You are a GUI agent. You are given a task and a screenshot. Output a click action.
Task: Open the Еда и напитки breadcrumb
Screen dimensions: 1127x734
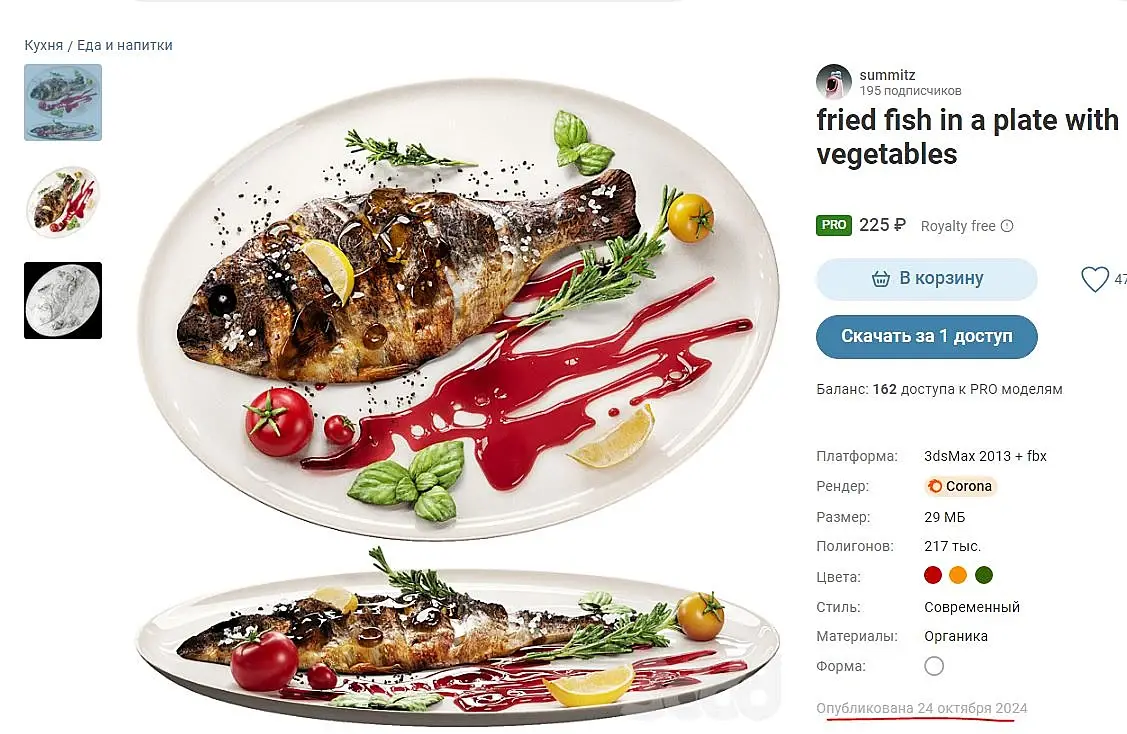tap(124, 45)
